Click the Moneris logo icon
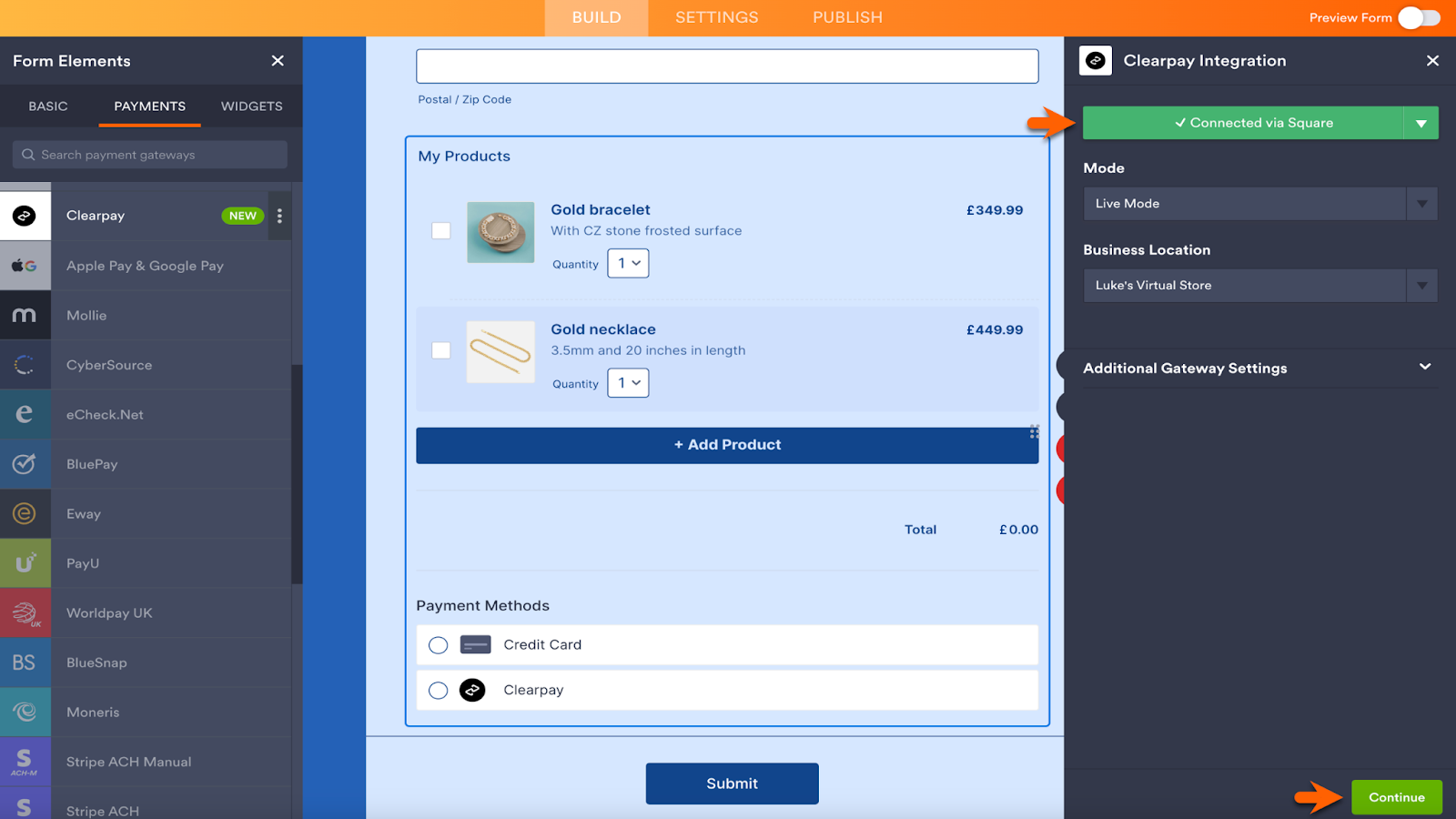Viewport: 1456px width, 819px height. pyautogui.click(x=25, y=712)
